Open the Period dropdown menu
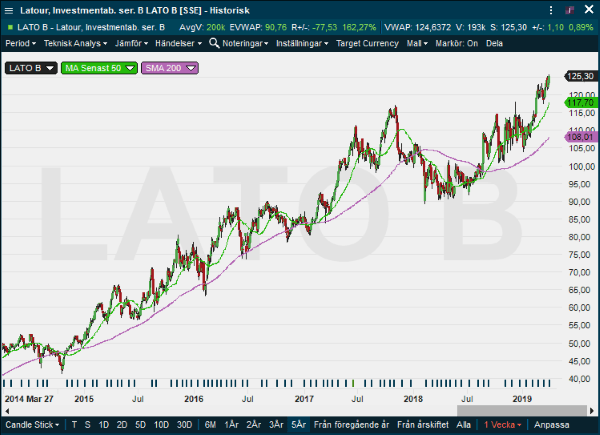The image size is (600, 435). pyautogui.click(x=21, y=43)
